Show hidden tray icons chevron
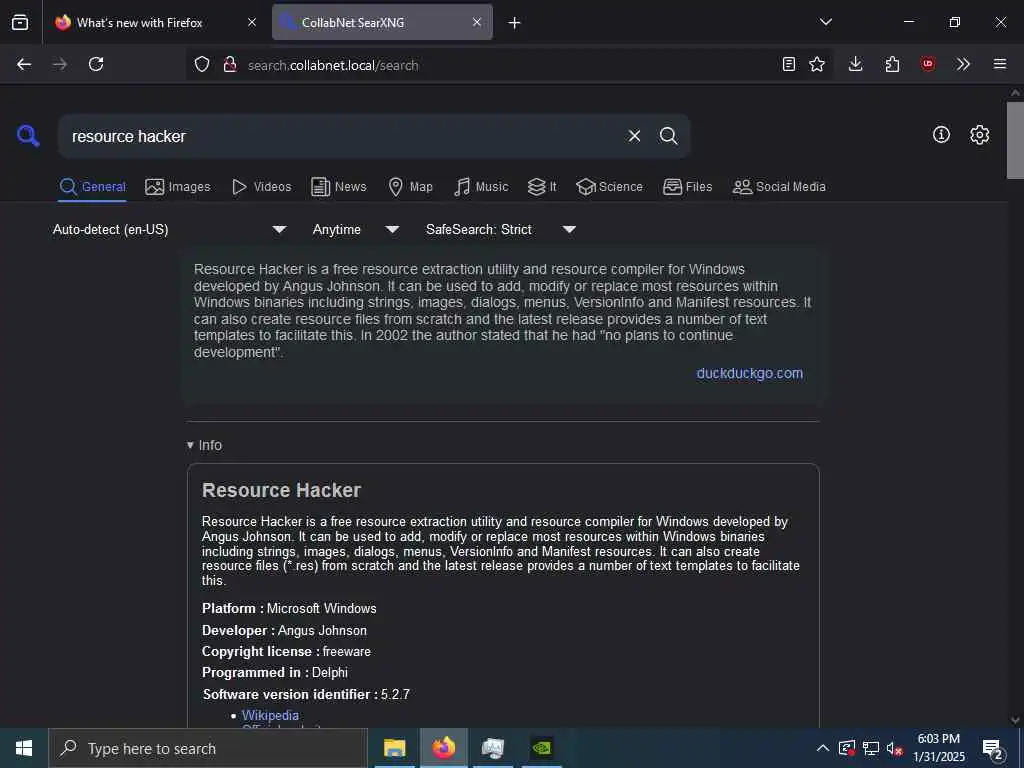 823,748
